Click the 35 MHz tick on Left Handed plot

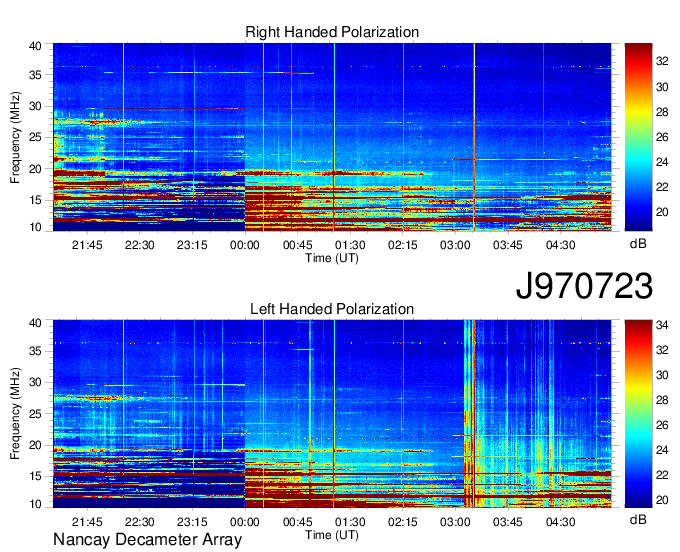click(35, 351)
